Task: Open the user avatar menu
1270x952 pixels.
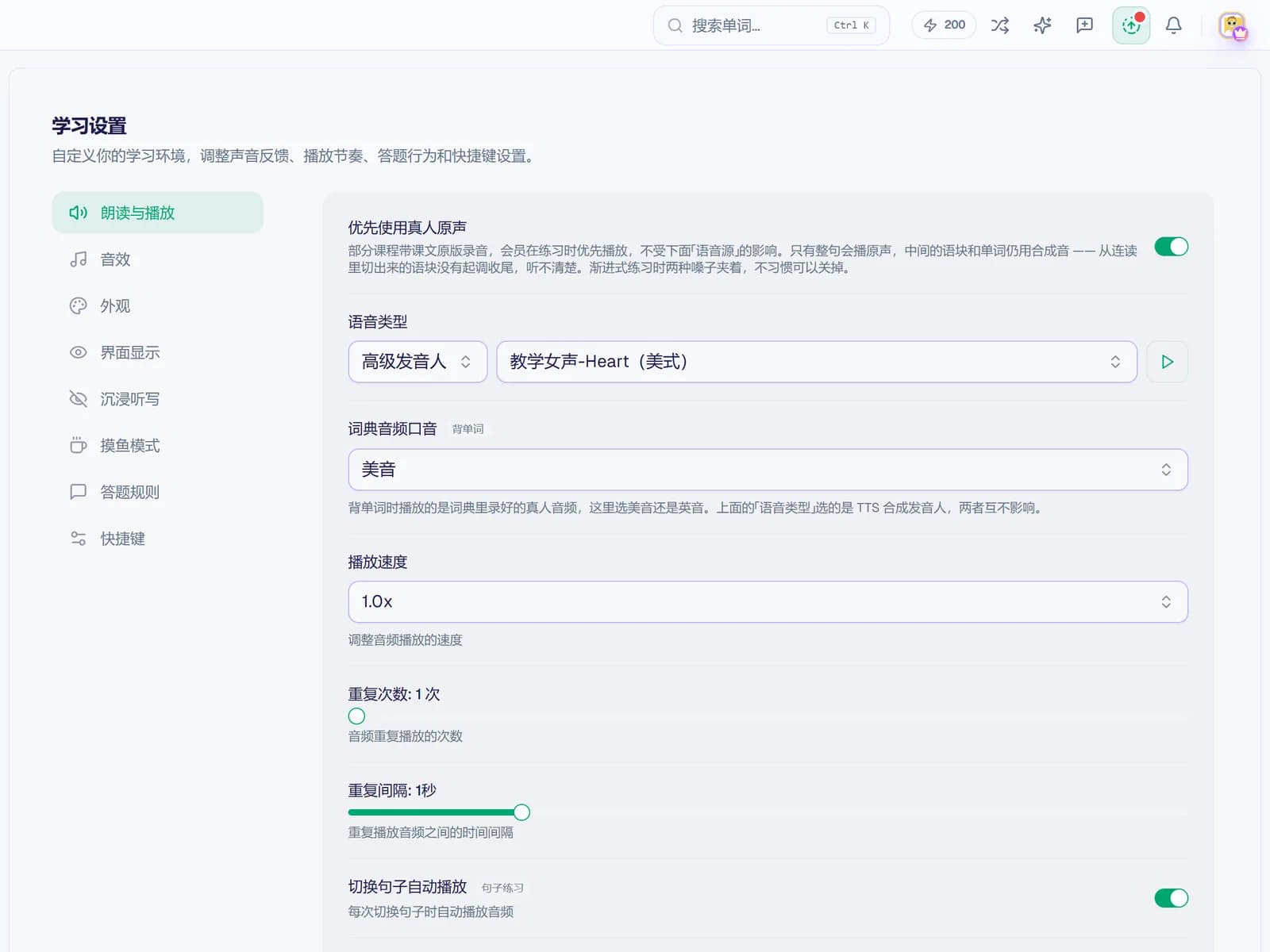Action: [1233, 25]
